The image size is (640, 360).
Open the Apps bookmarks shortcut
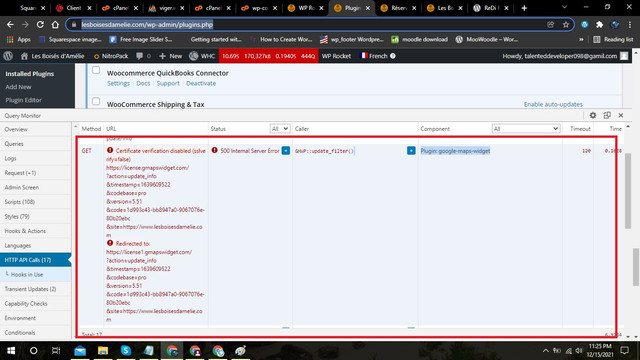point(18,40)
